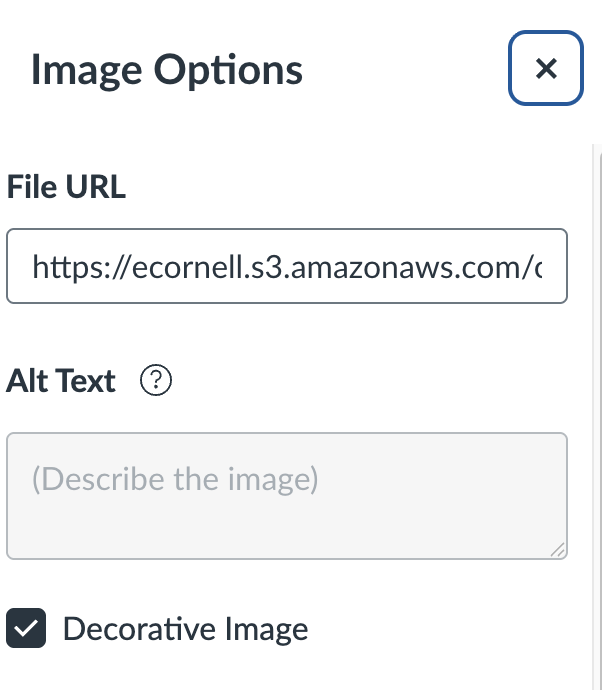Click the panel's right-side scrollbar

[x=595, y=400]
